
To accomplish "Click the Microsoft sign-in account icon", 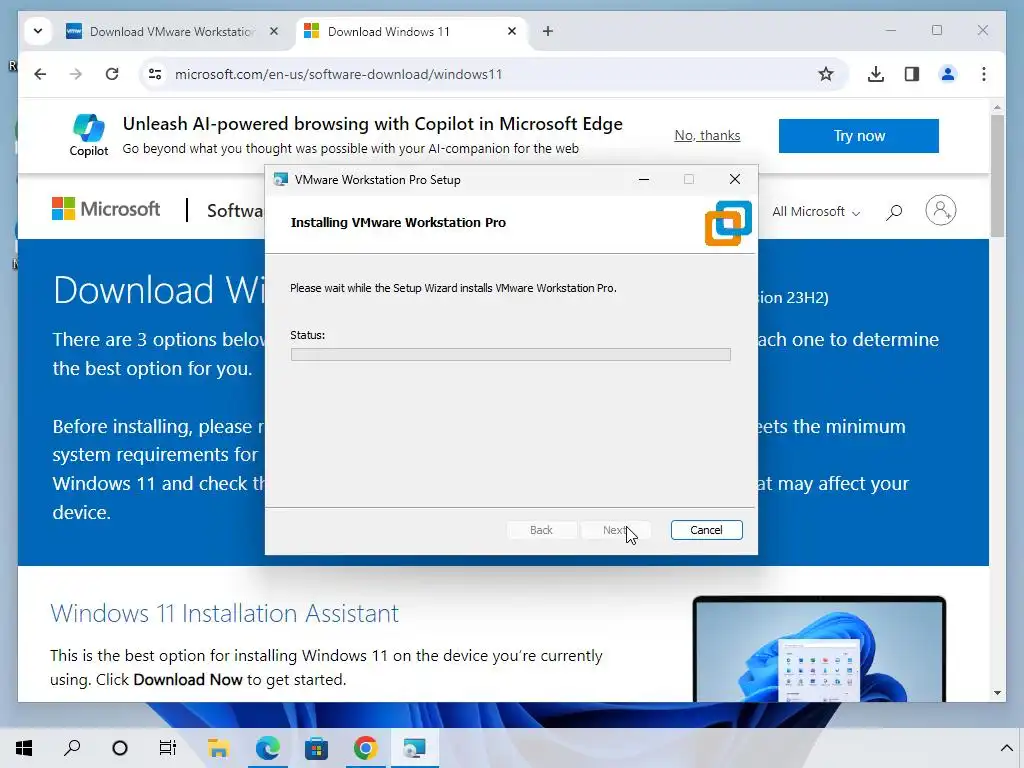I will [x=940, y=210].
